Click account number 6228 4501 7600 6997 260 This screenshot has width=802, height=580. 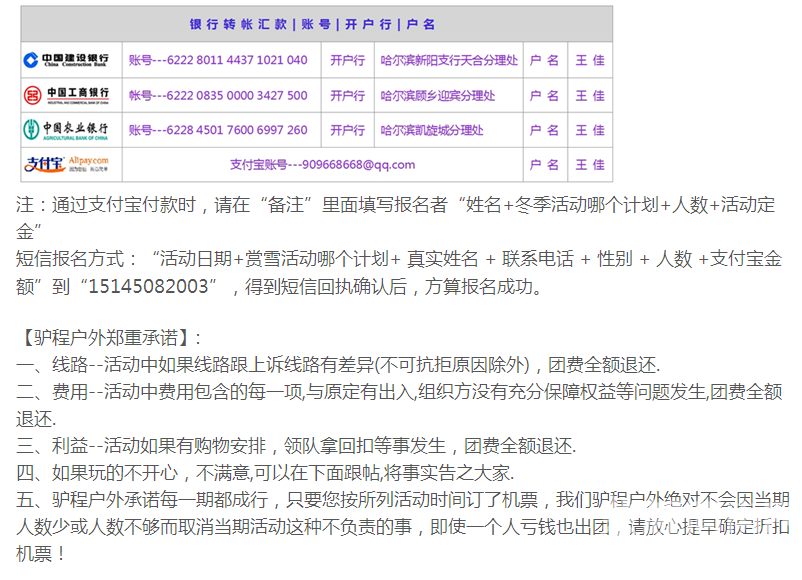[x=218, y=130]
